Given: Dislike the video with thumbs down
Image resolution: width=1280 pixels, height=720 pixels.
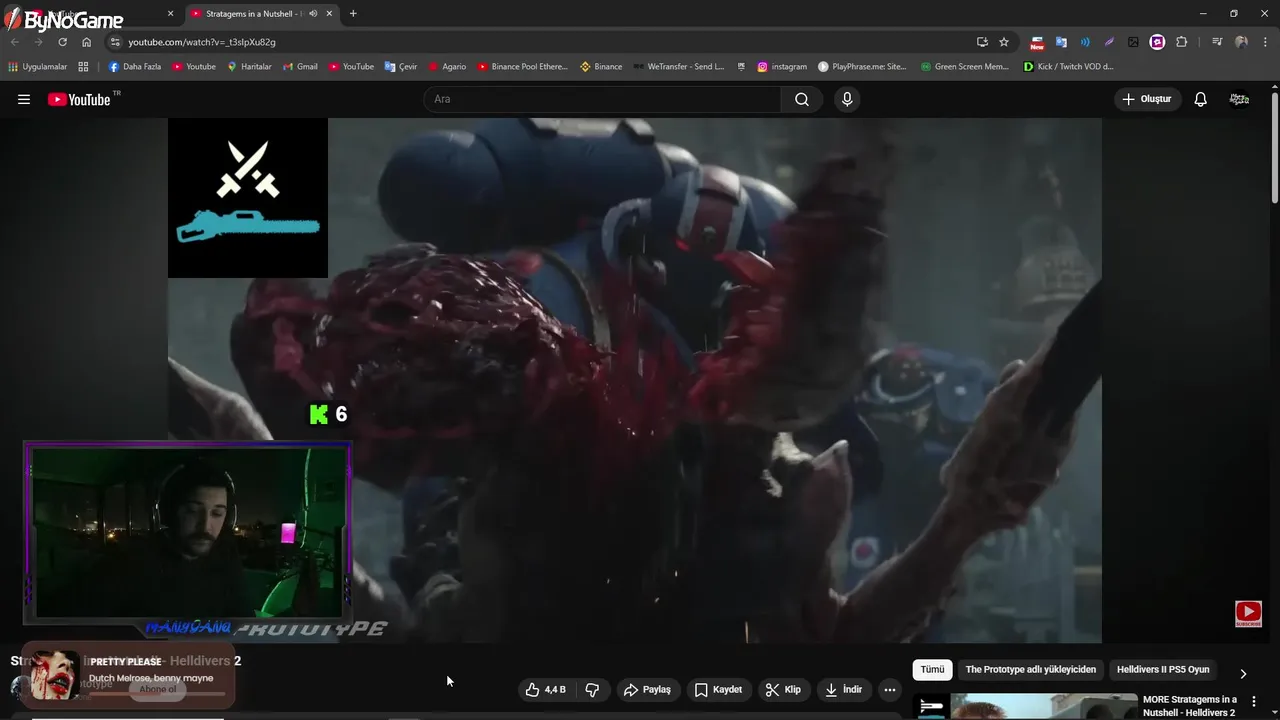Looking at the screenshot, I should pyautogui.click(x=592, y=689).
